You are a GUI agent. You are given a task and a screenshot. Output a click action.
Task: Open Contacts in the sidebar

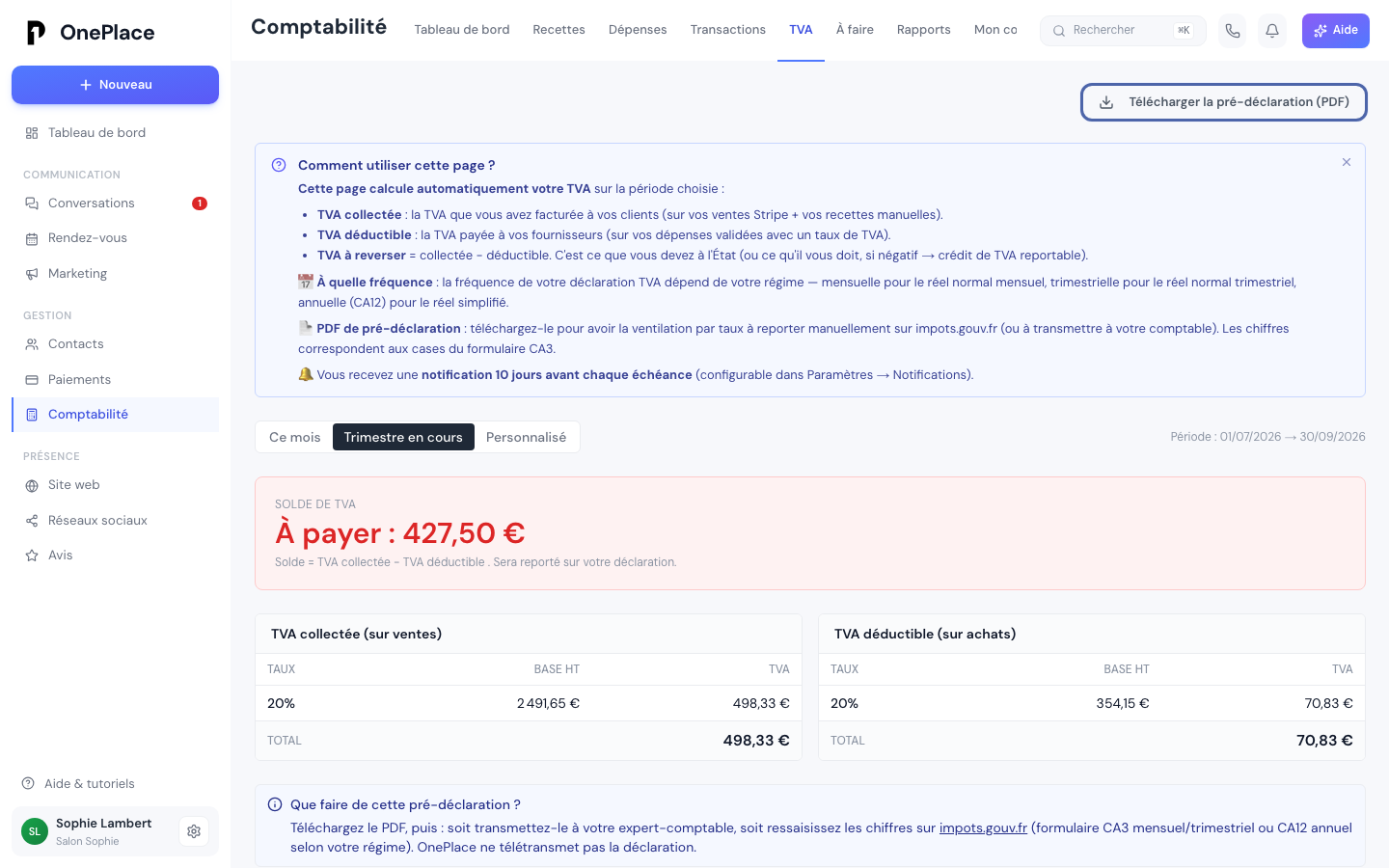(x=116, y=344)
